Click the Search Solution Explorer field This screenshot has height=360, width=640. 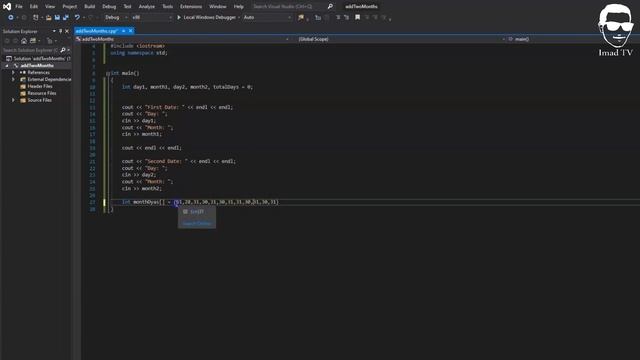click(x=31, y=50)
